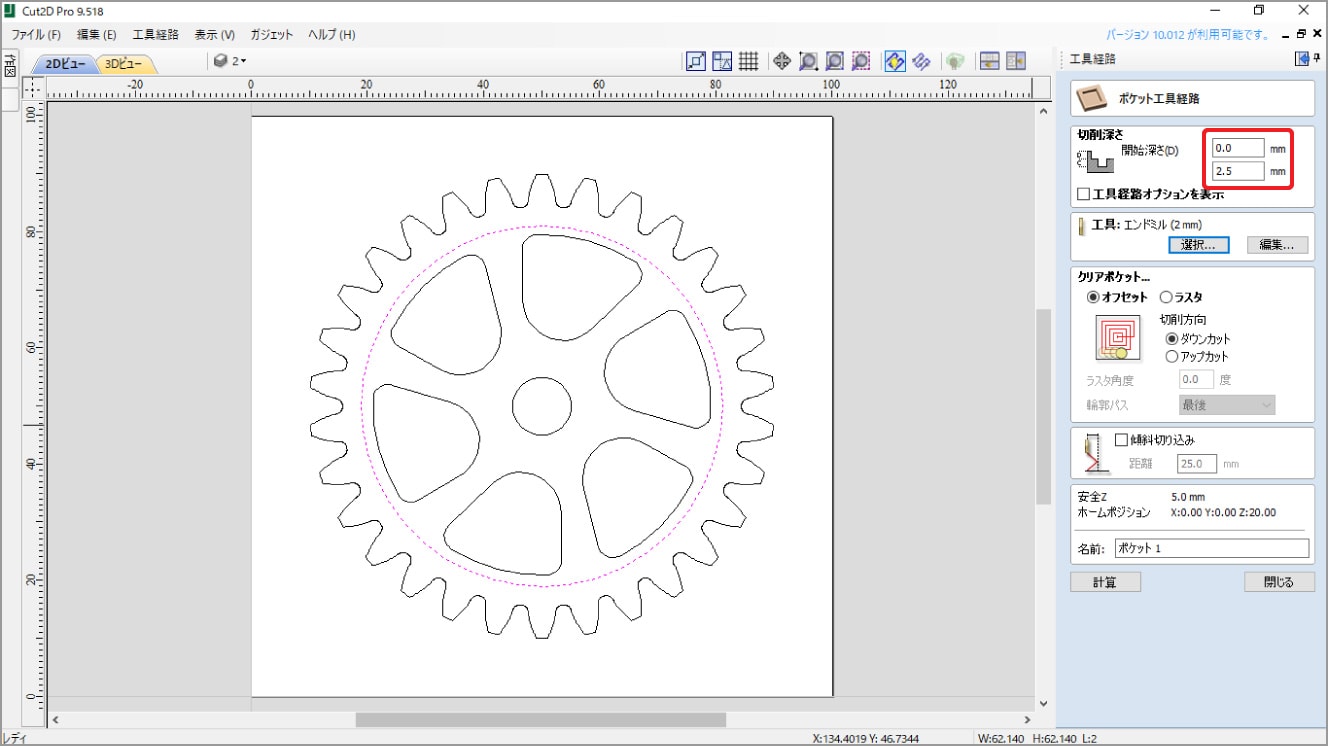Screen dimensions: 1328x746
Task: Click the 名前 field containing ポケット 1
Action: pyautogui.click(x=1211, y=548)
